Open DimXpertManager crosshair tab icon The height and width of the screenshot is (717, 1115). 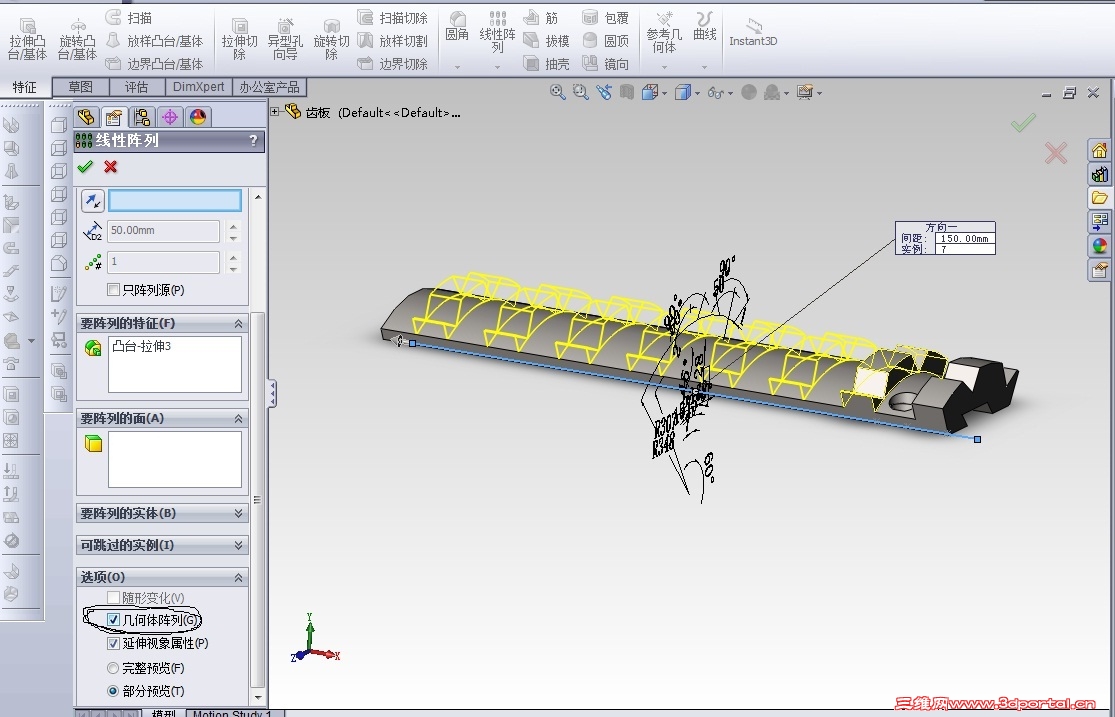tap(170, 117)
